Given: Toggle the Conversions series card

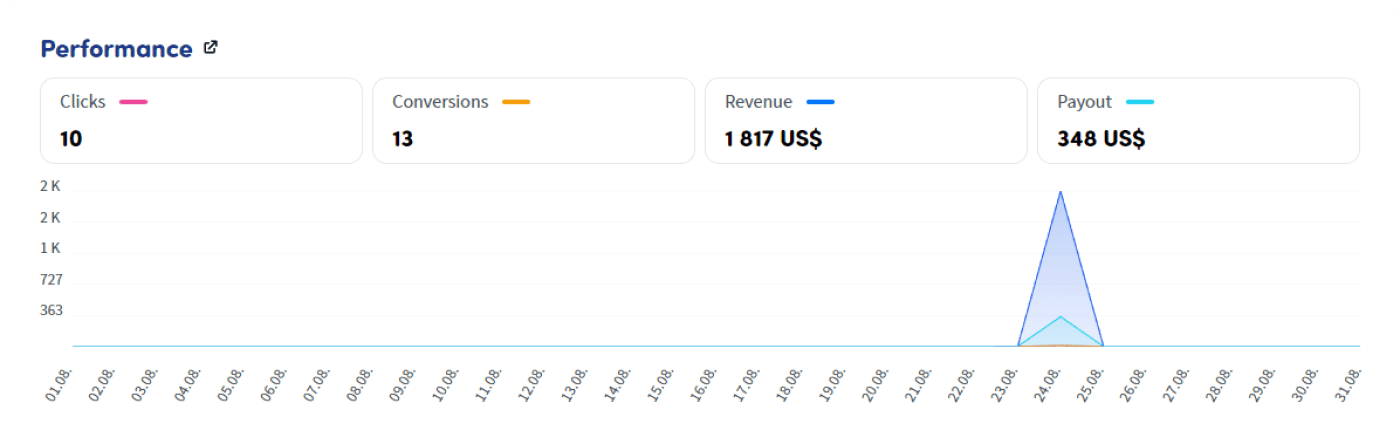Looking at the screenshot, I should click(x=533, y=120).
